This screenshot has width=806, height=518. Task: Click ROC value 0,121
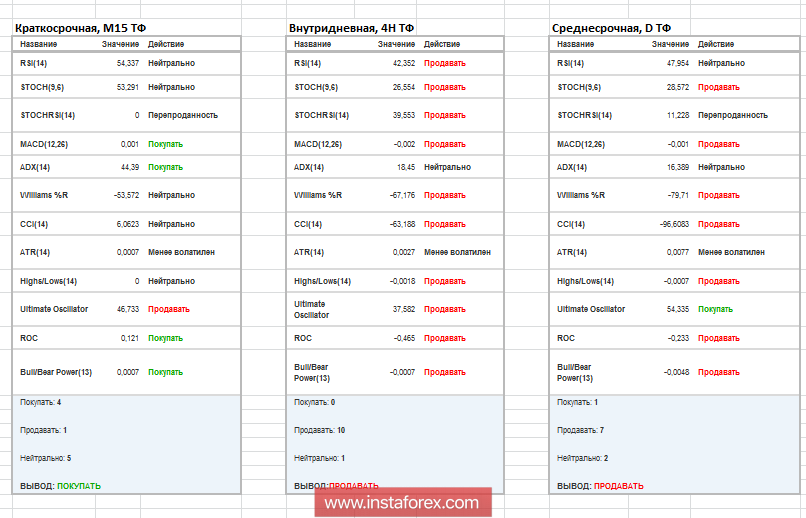[x=130, y=338]
